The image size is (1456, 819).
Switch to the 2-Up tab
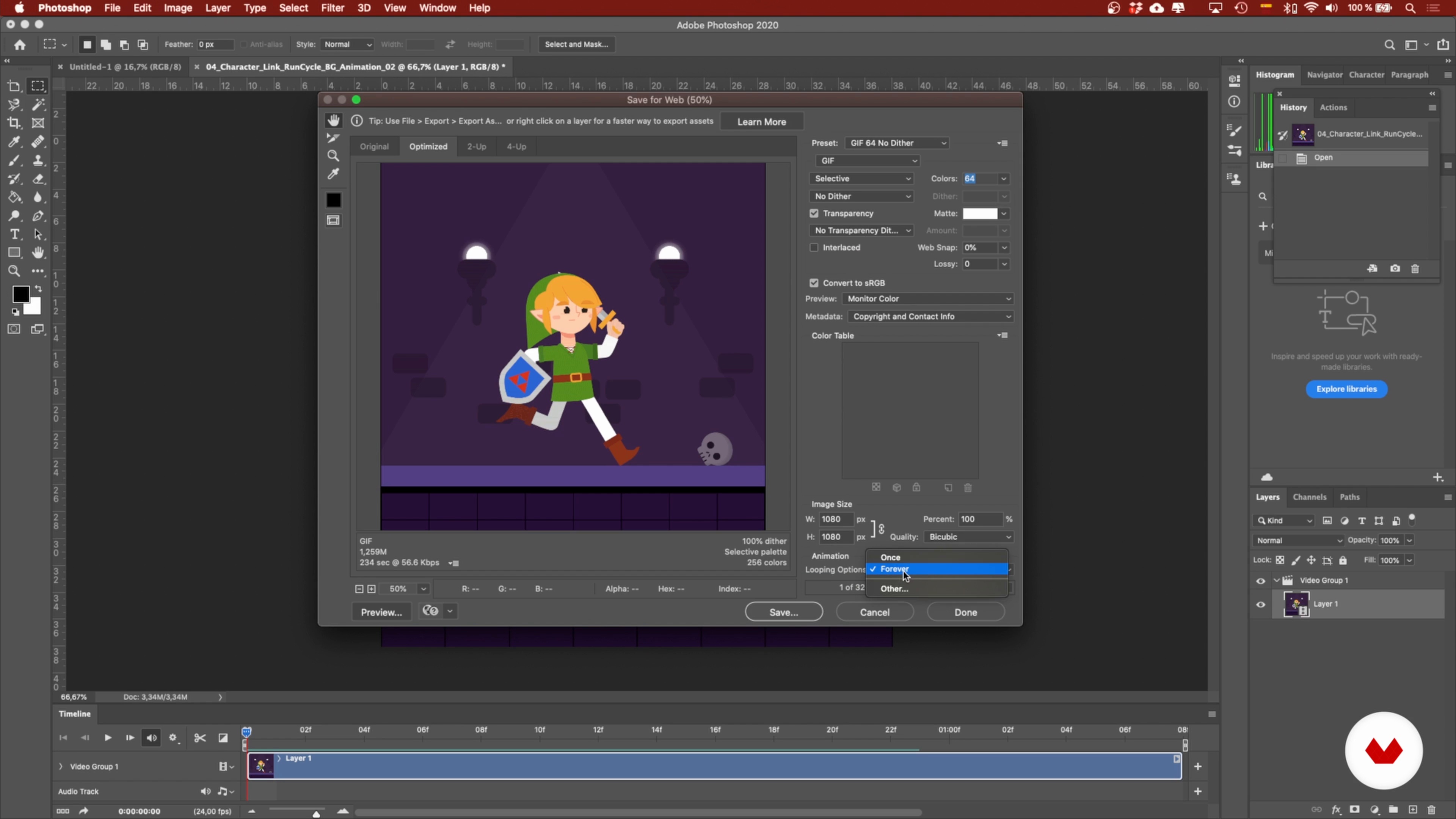click(476, 146)
